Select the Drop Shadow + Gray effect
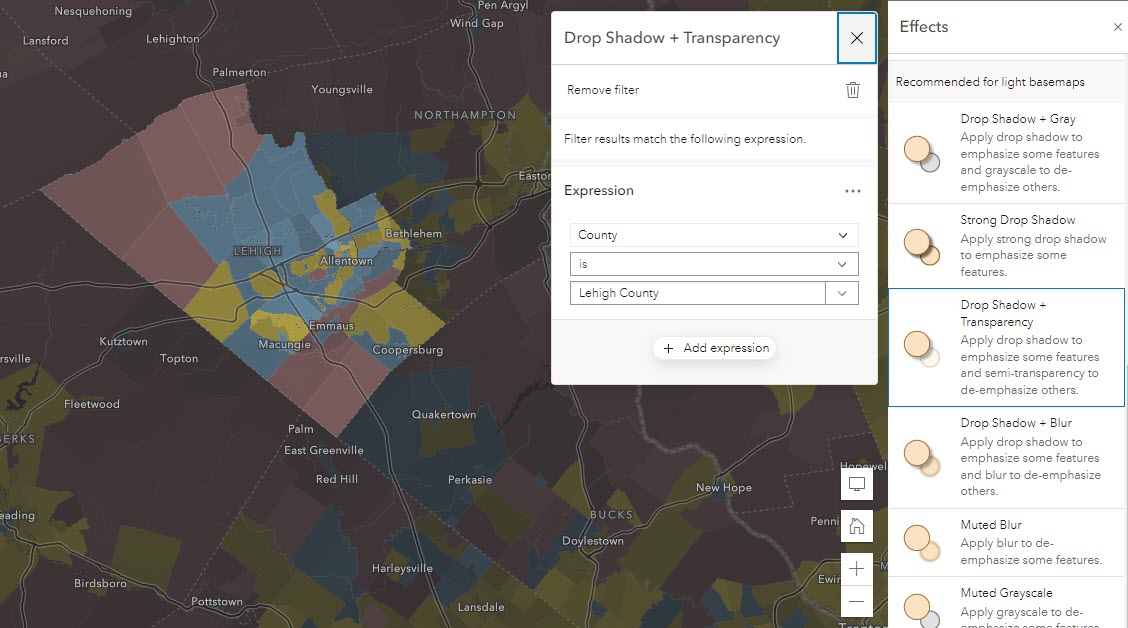This screenshot has height=628, width=1128. click(x=1006, y=153)
